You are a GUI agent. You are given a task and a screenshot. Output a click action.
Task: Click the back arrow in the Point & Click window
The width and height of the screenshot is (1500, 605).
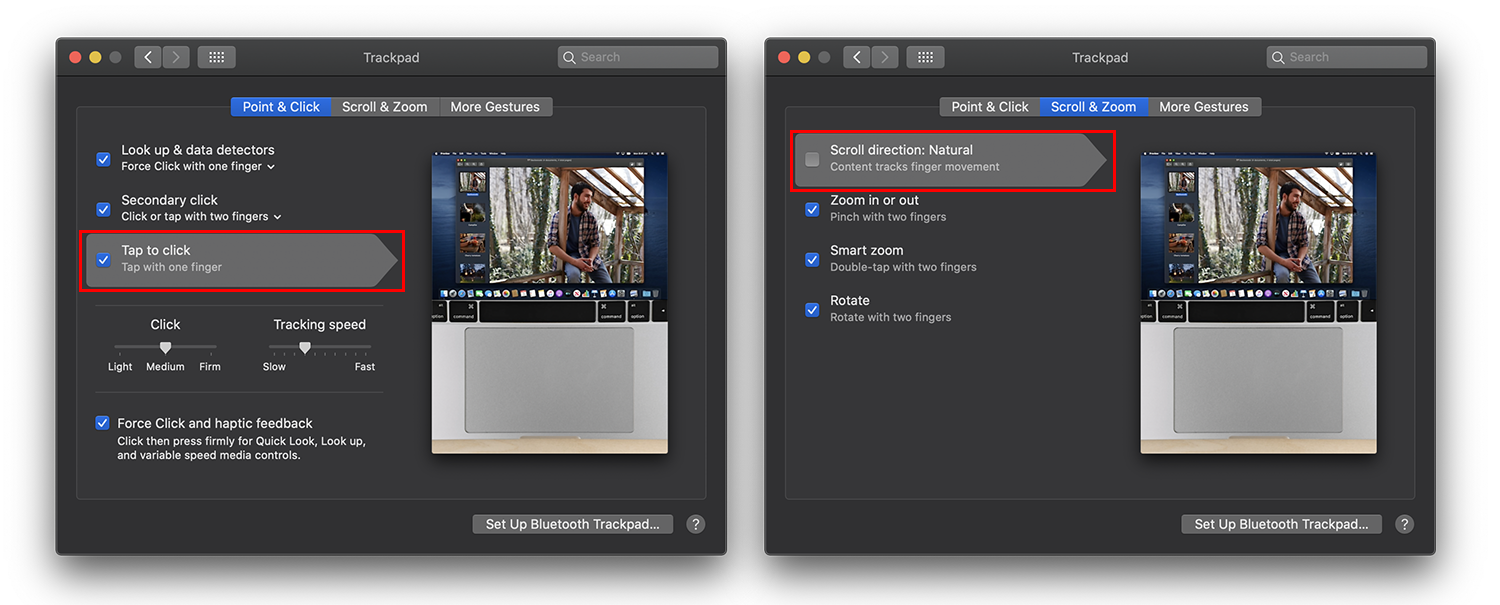[148, 57]
